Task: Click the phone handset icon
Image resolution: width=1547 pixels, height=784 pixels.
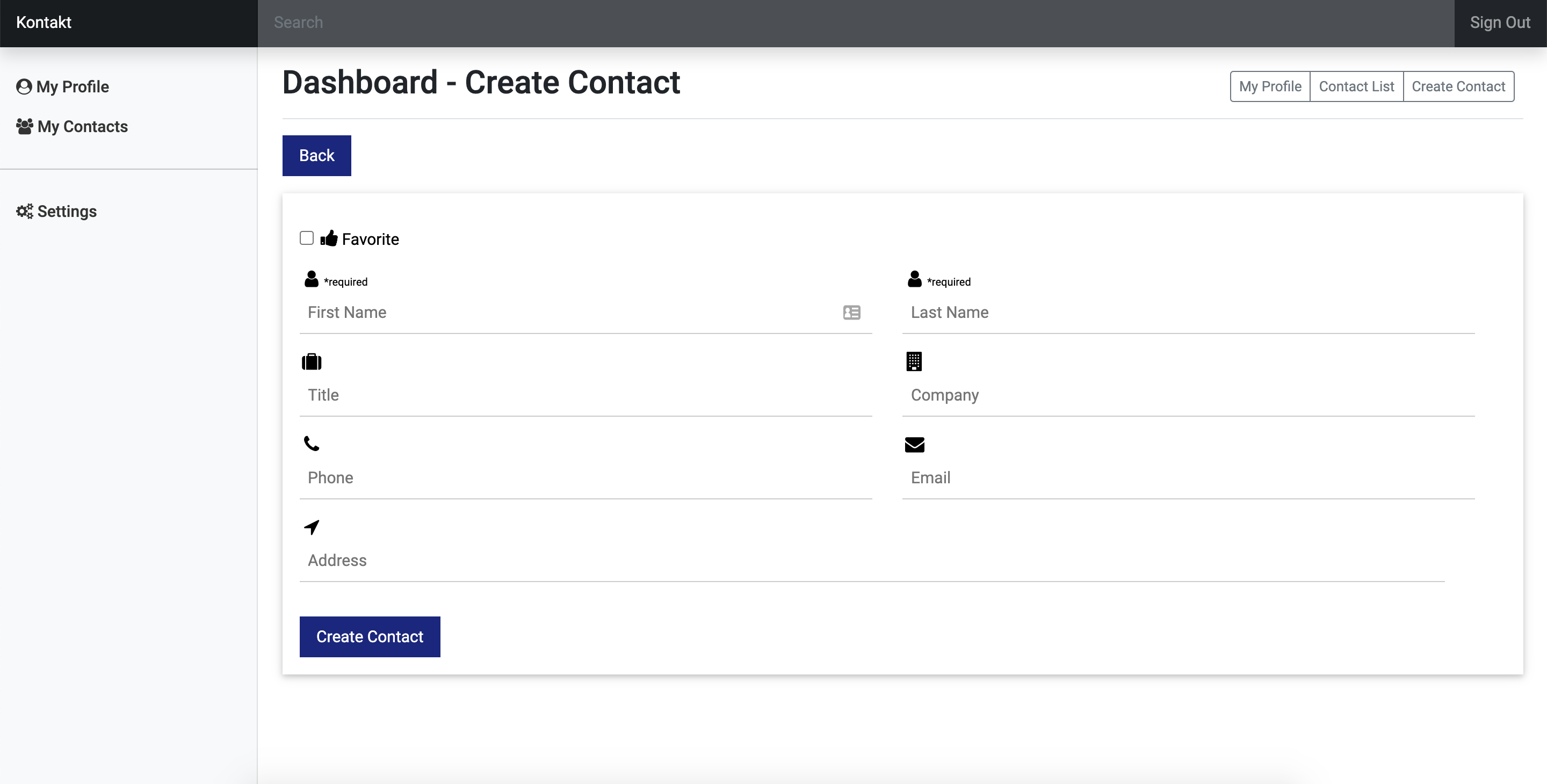Action: click(x=311, y=444)
